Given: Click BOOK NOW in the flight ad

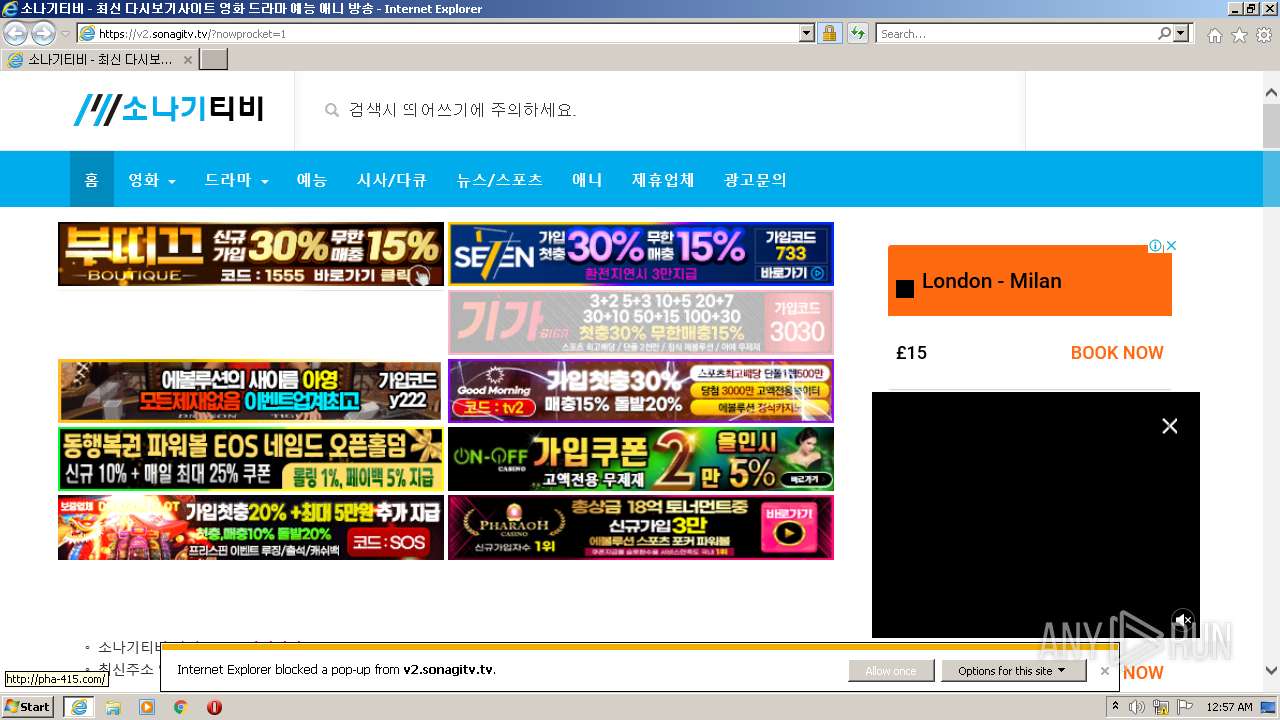Looking at the screenshot, I should click(1117, 353).
